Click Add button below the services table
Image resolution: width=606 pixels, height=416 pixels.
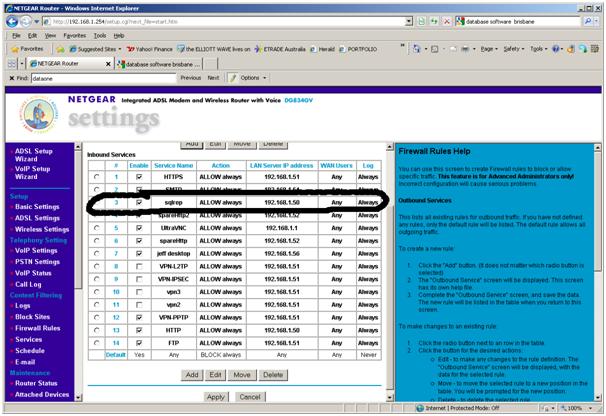192,375
